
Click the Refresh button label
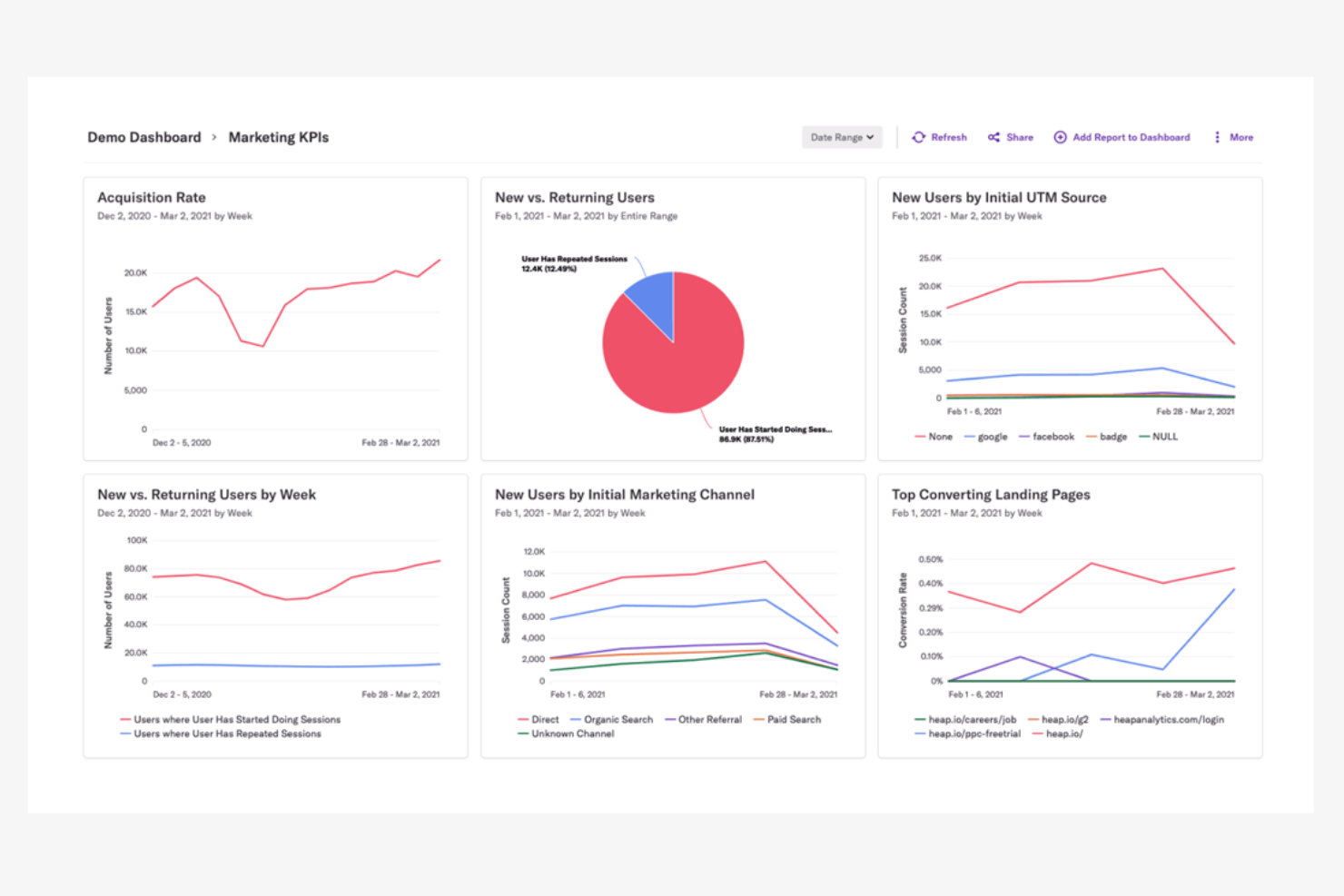[x=949, y=137]
